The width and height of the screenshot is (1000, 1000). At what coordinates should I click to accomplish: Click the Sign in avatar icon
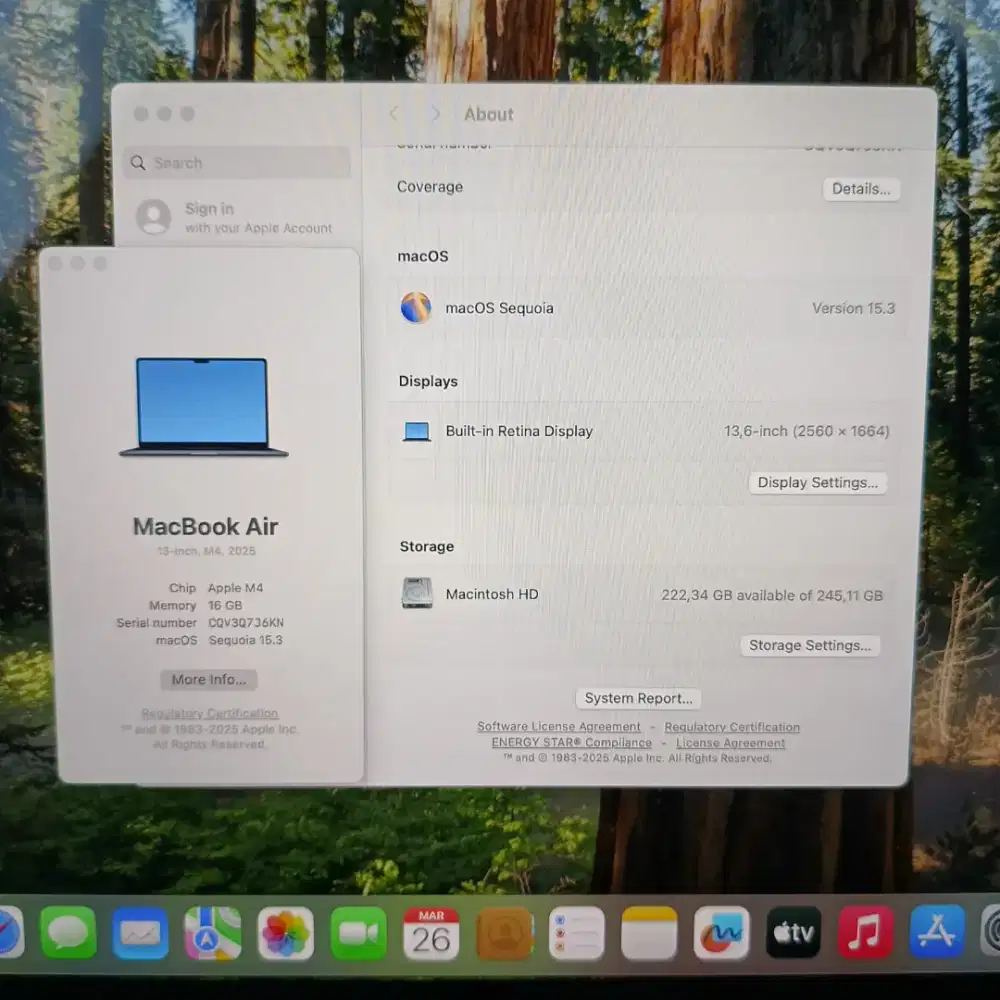click(154, 216)
